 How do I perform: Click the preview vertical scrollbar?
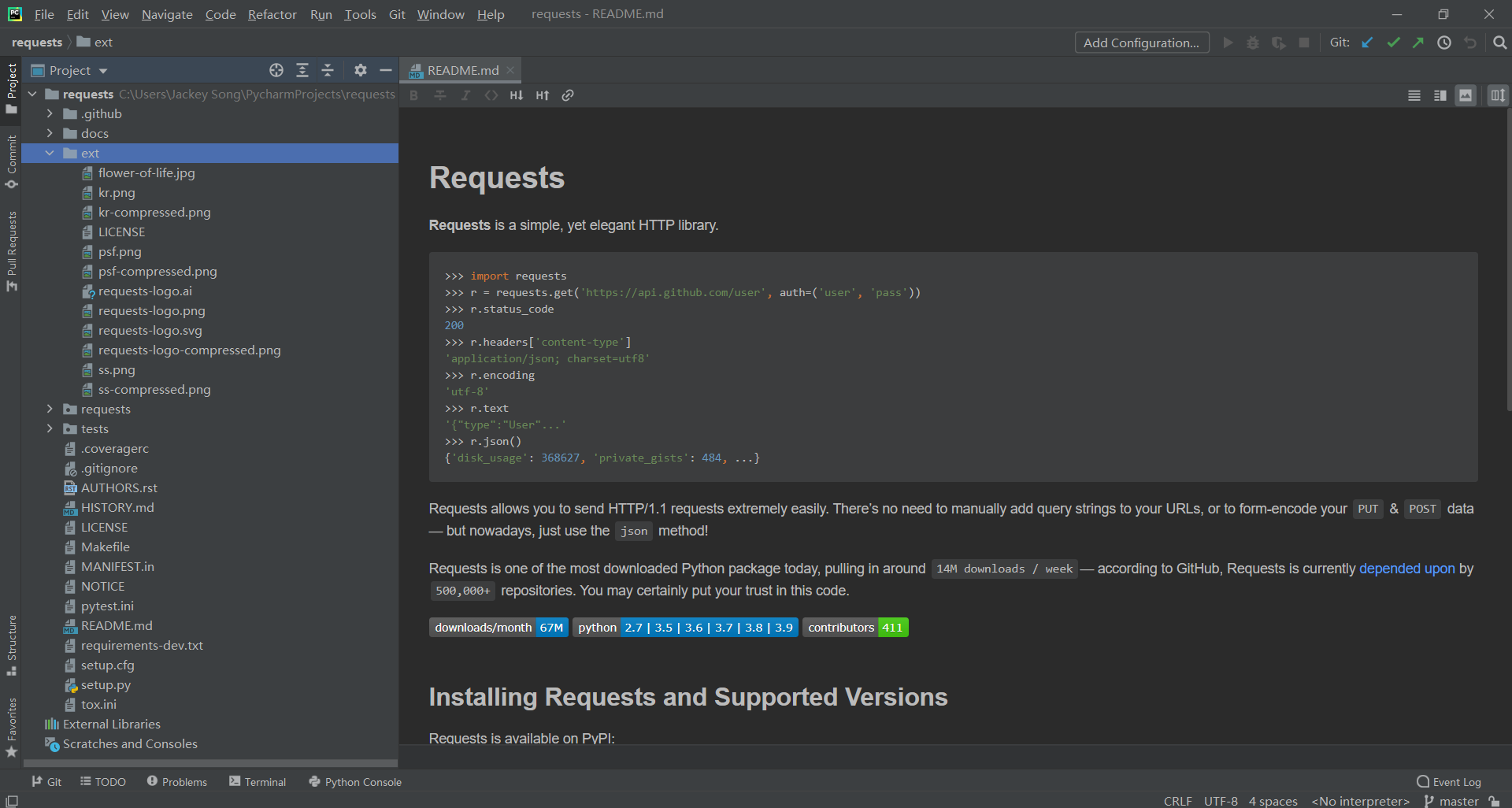click(1507, 260)
